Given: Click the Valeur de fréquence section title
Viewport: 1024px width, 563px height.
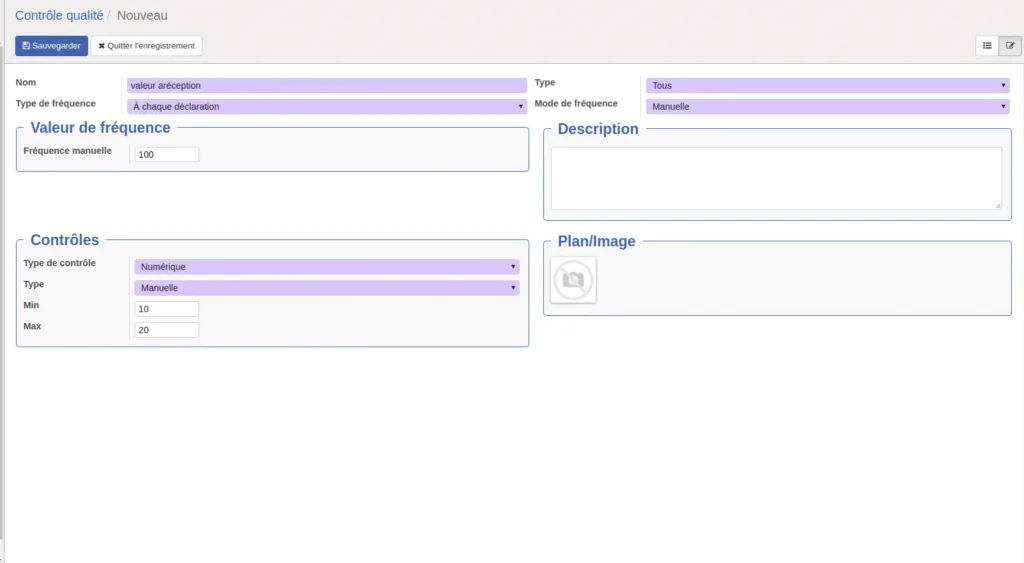Looking at the screenshot, I should coord(100,128).
